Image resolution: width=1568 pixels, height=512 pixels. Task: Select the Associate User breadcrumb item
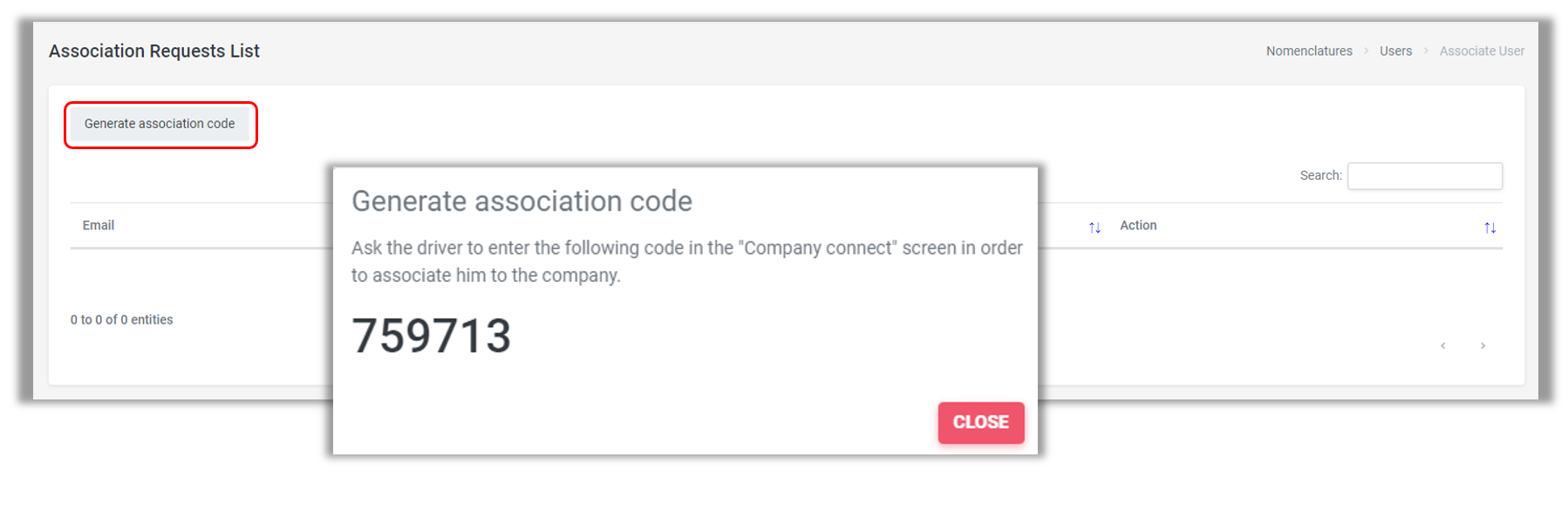point(1482,51)
